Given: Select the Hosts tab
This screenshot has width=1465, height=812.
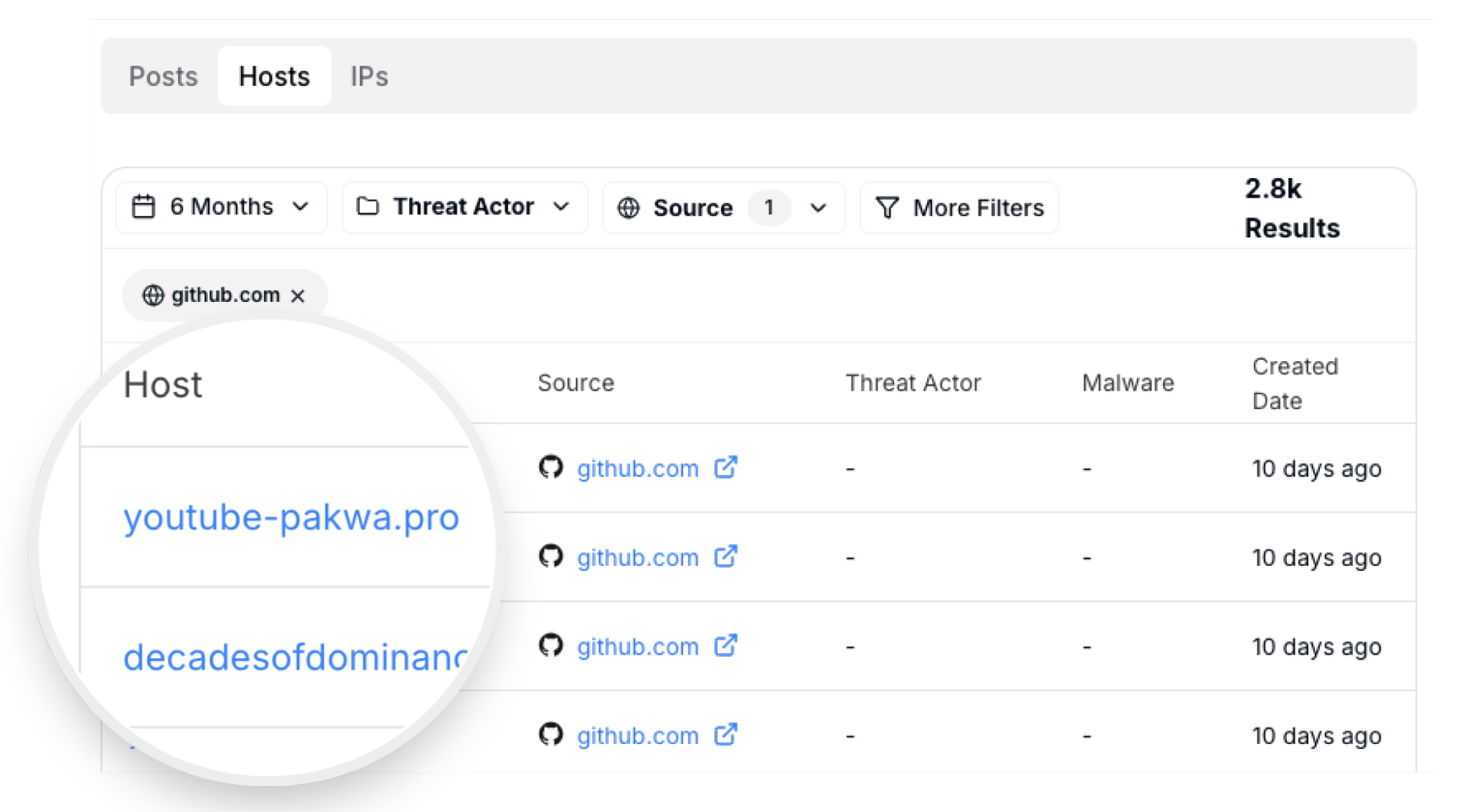Looking at the screenshot, I should 274,75.
